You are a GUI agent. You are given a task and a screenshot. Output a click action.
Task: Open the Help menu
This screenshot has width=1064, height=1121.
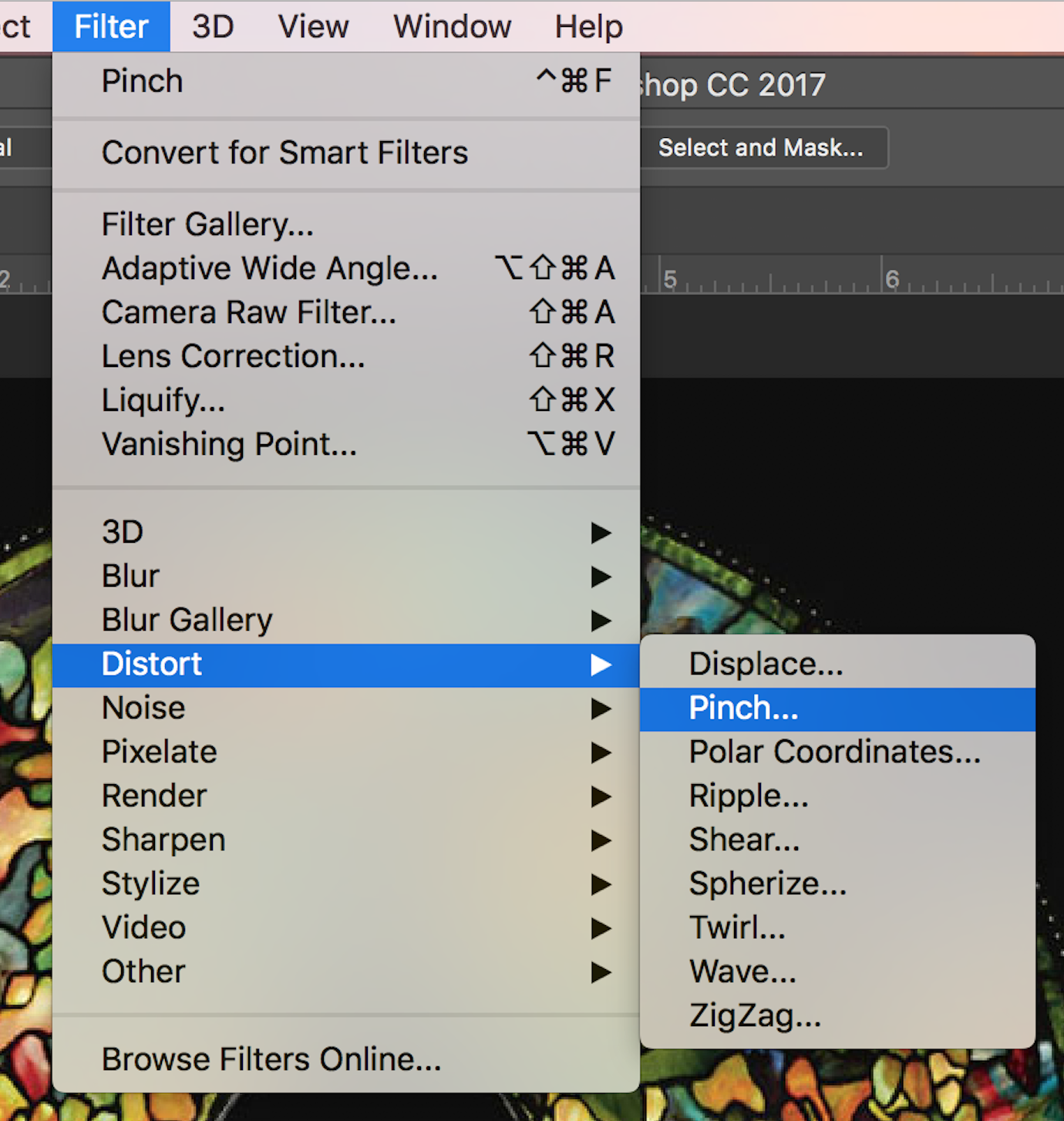point(588,27)
